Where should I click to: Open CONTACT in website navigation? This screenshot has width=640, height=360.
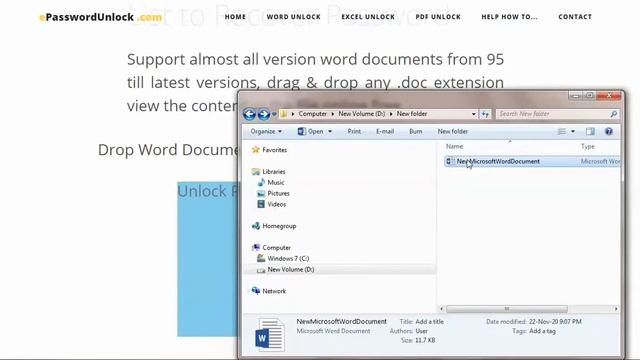[575, 17]
